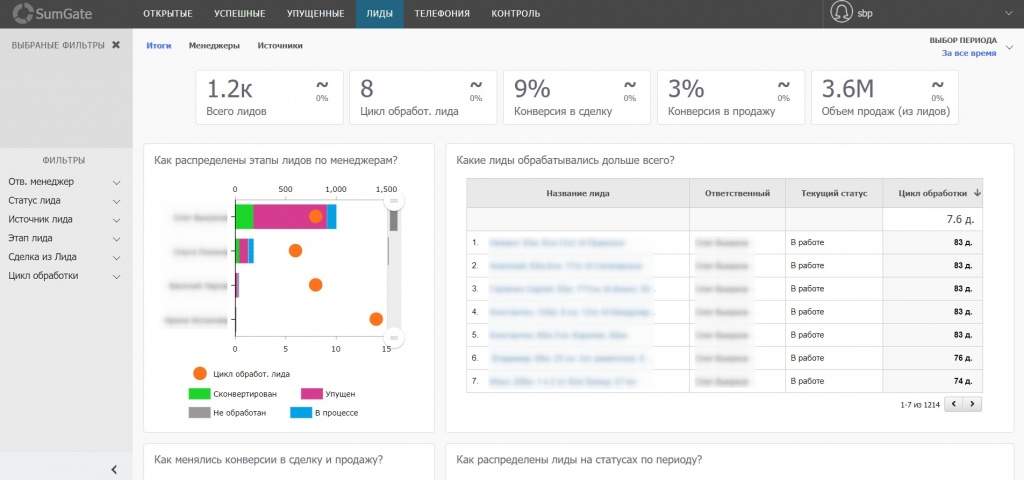Go to next page of leads table

972,404
